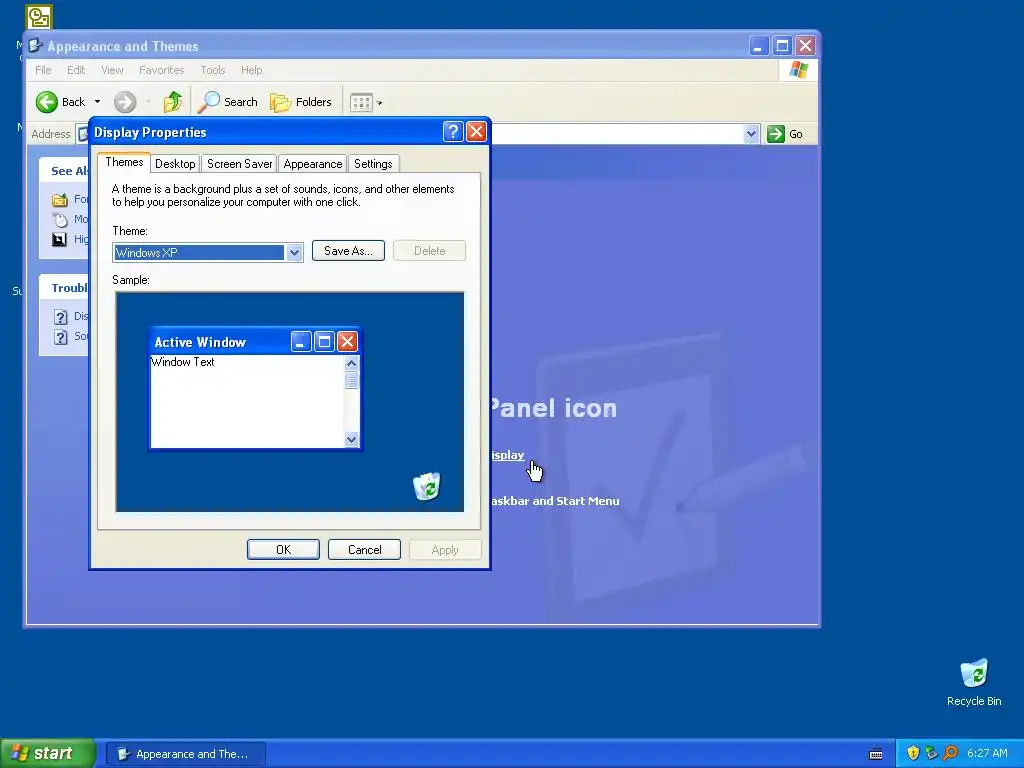Click the Windows XP theme field
Viewport: 1024px width, 768px height.
(x=199, y=253)
